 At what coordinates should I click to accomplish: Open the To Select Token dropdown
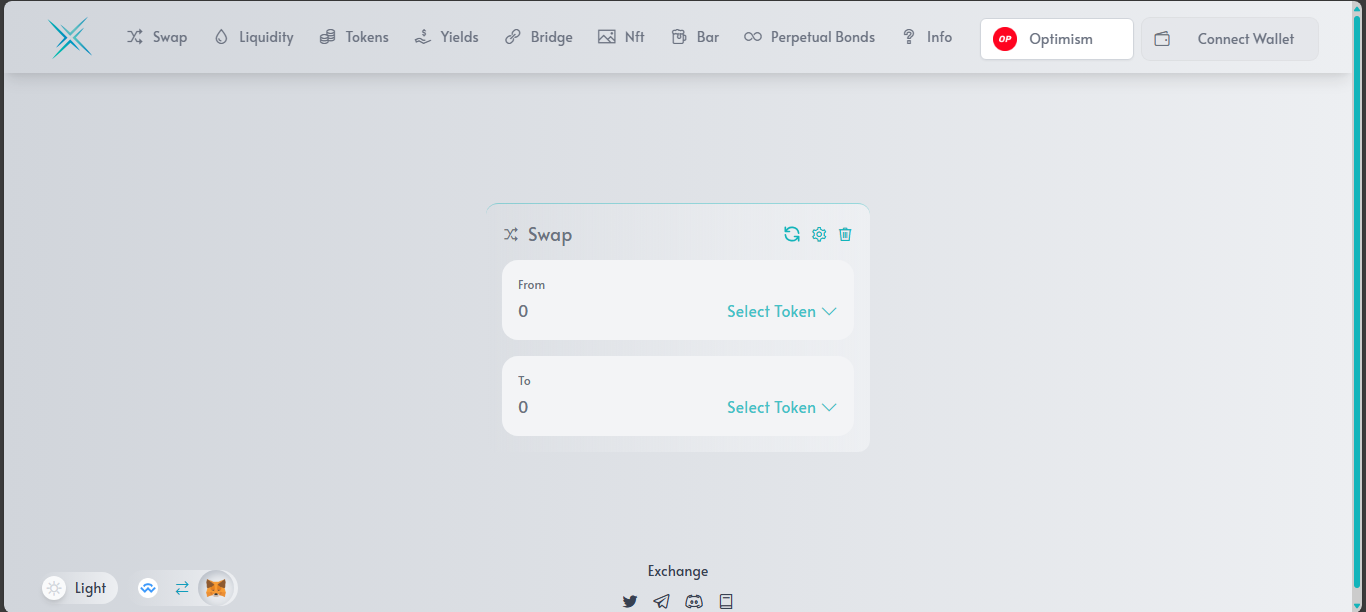(x=781, y=408)
